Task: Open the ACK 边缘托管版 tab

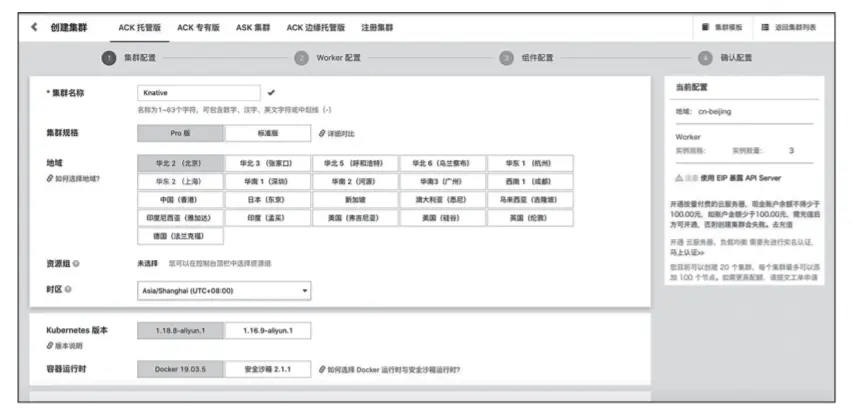Action: click(x=316, y=28)
